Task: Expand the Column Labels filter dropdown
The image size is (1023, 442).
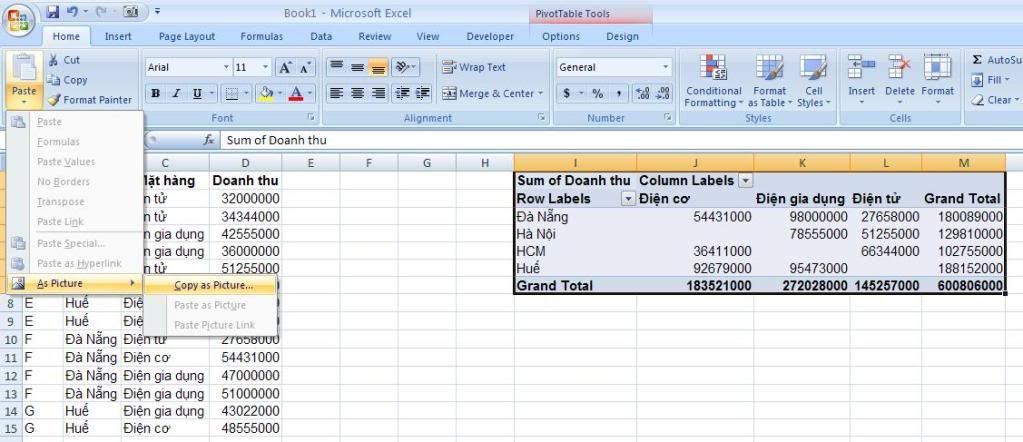Action: (x=745, y=181)
